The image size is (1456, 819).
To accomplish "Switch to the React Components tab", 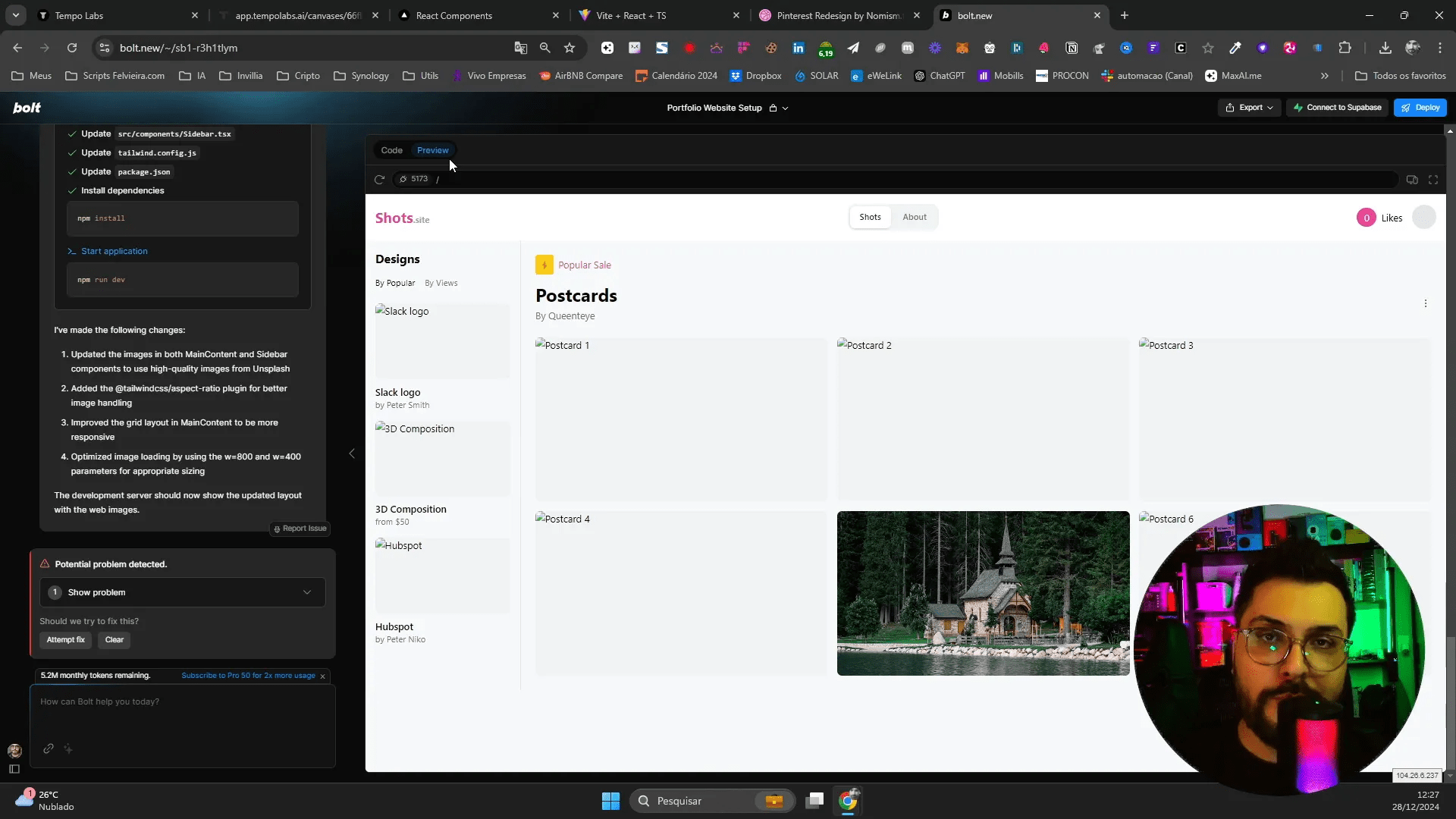I will (479, 15).
